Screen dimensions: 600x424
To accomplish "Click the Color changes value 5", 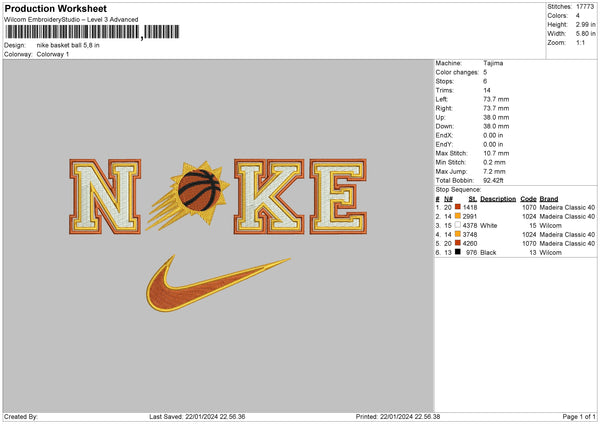I will 485,72.
